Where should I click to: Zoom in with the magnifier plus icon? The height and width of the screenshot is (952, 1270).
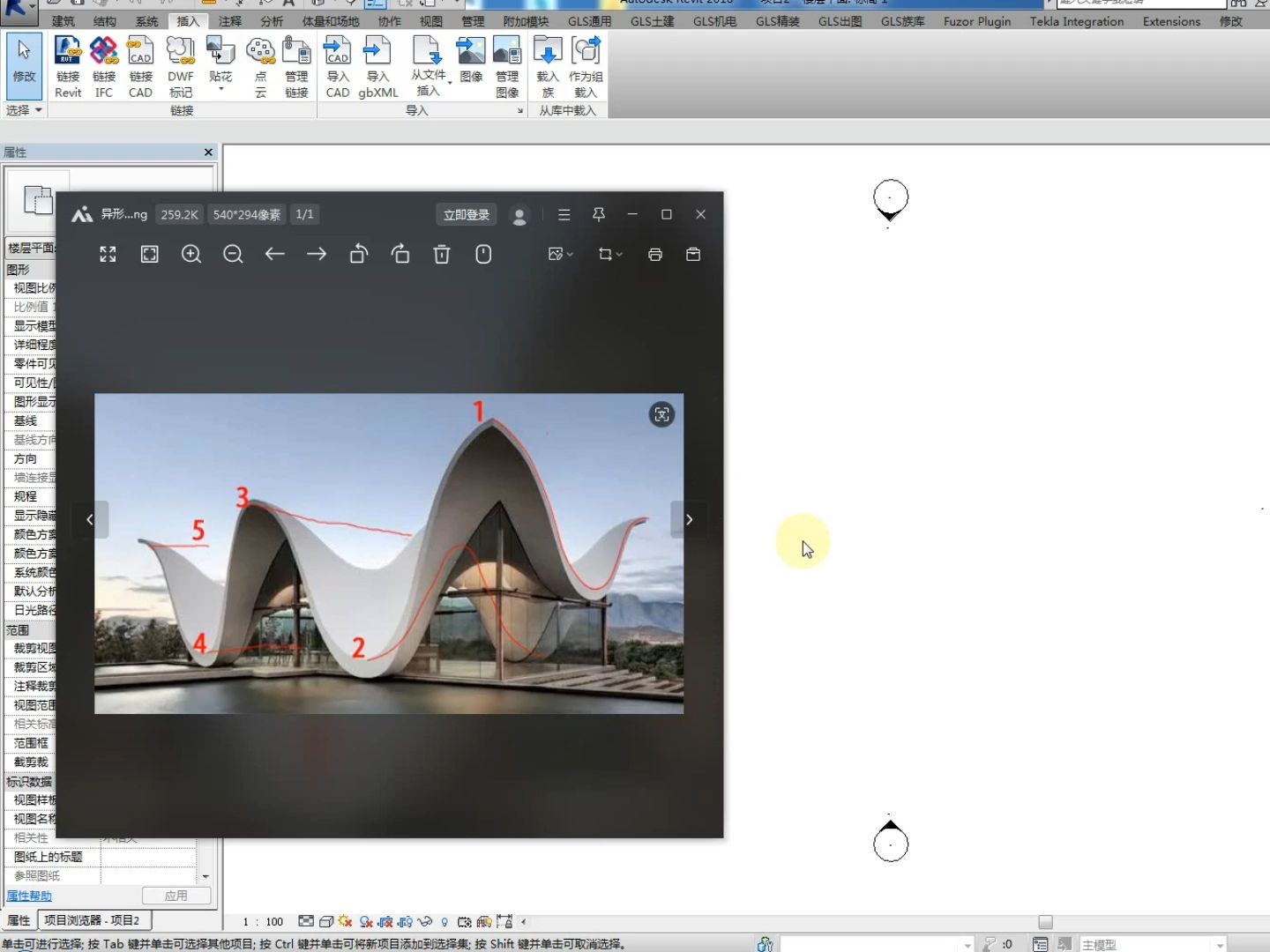coord(191,255)
